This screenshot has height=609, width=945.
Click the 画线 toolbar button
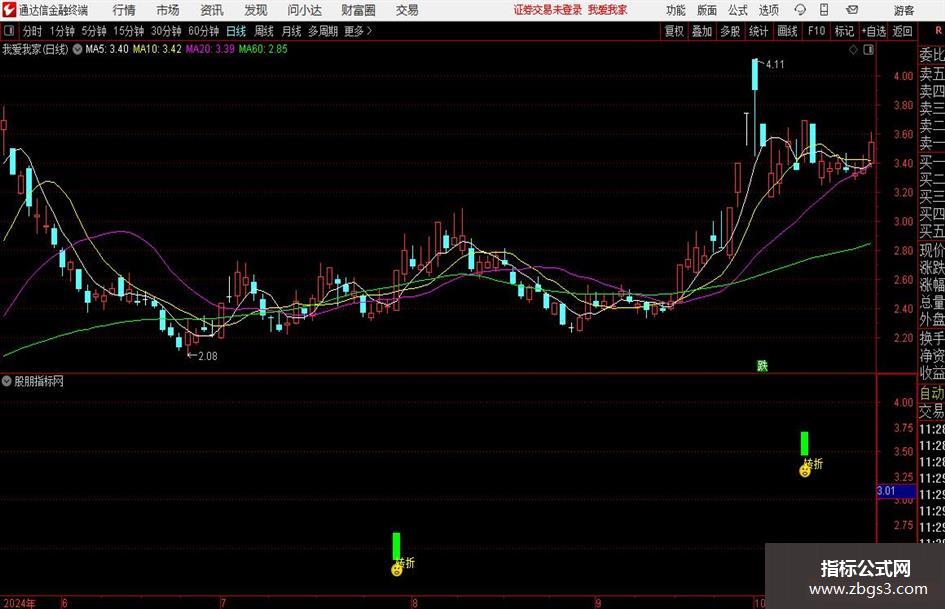coord(788,31)
